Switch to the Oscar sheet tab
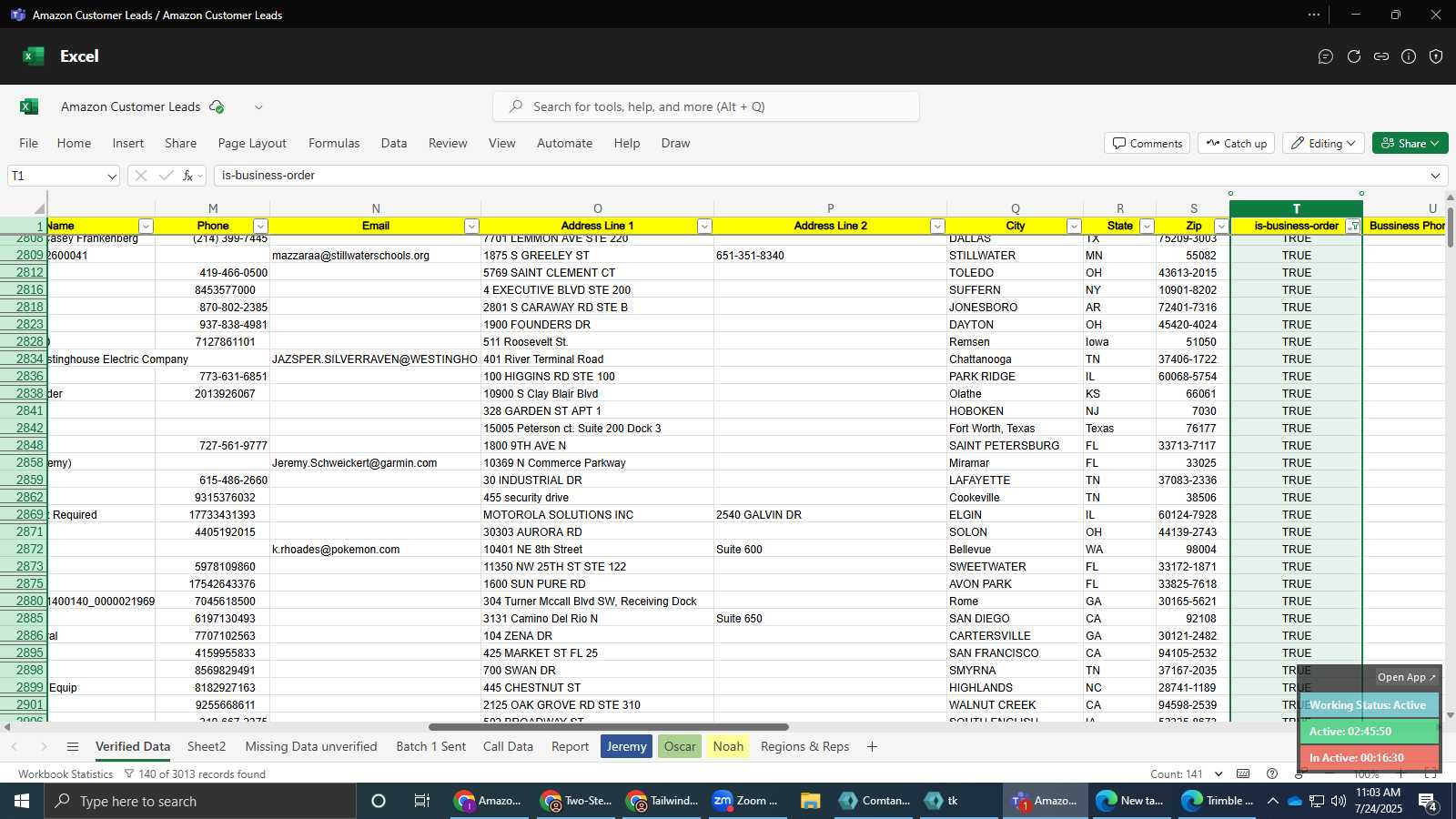Image resolution: width=1456 pixels, height=819 pixels. point(680,746)
